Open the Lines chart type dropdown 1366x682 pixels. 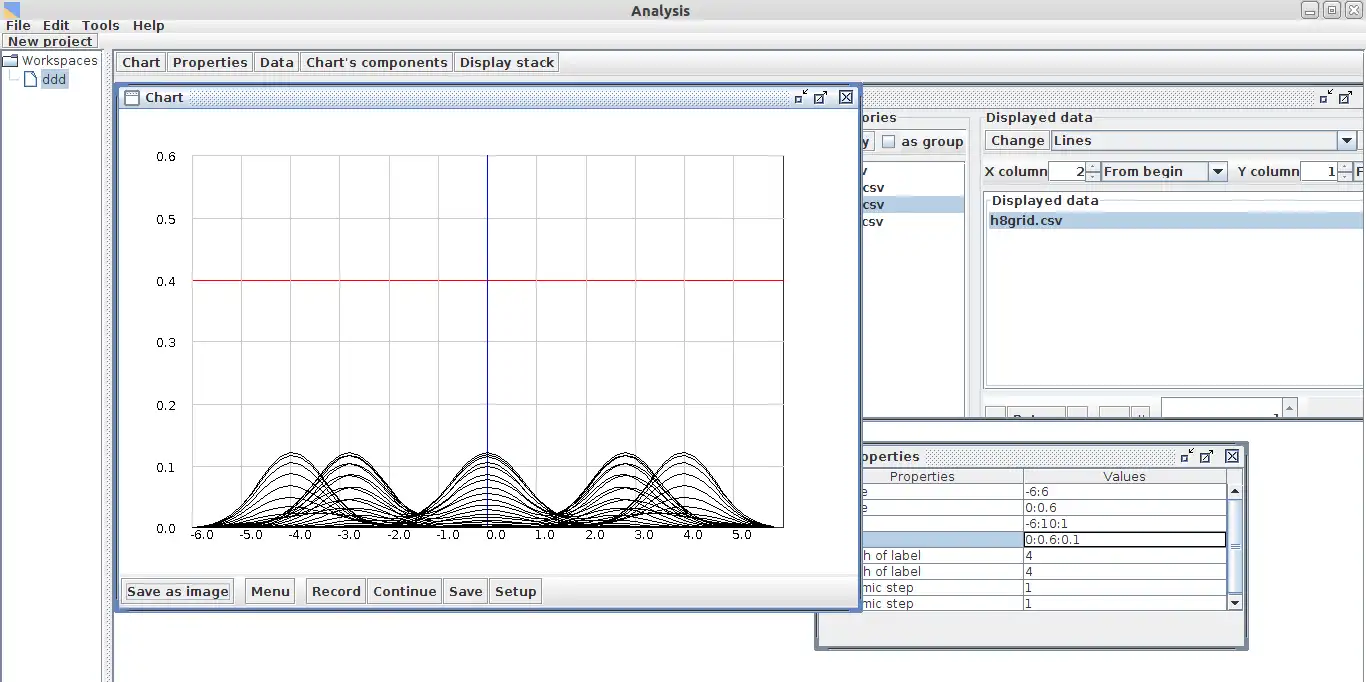pyautogui.click(x=1347, y=141)
